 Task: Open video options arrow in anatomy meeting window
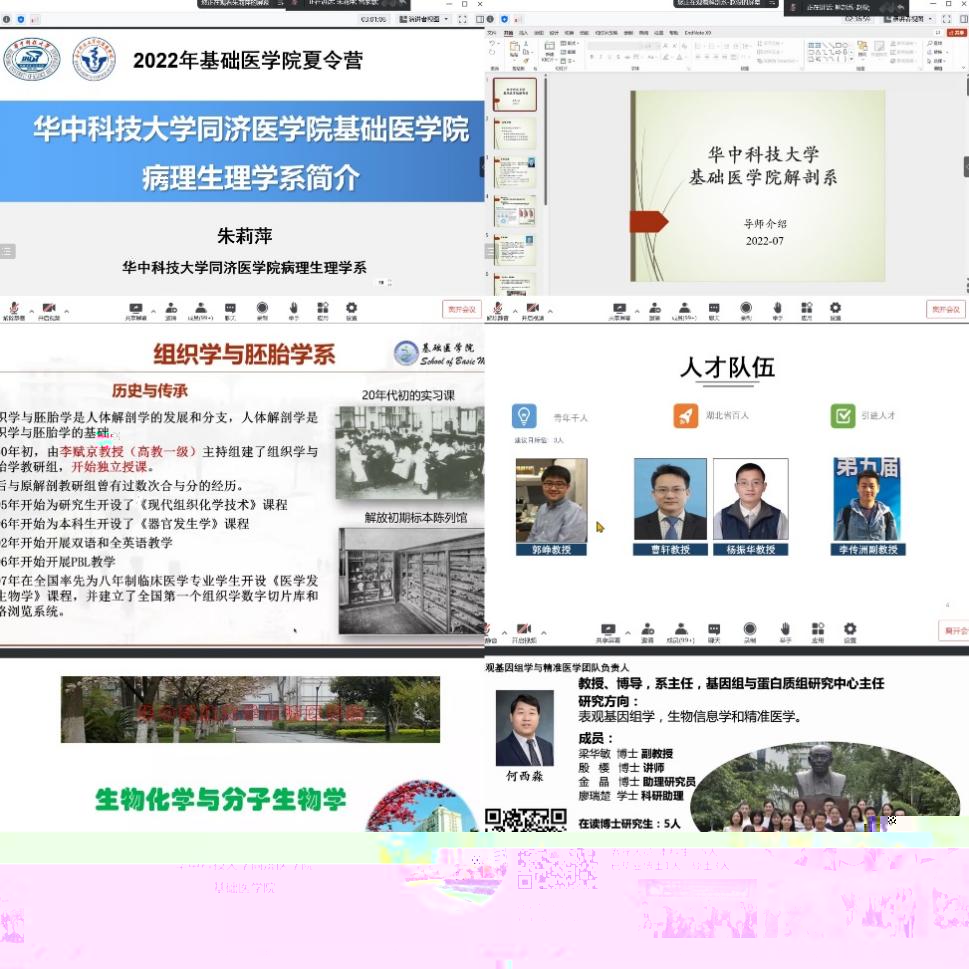[550, 311]
